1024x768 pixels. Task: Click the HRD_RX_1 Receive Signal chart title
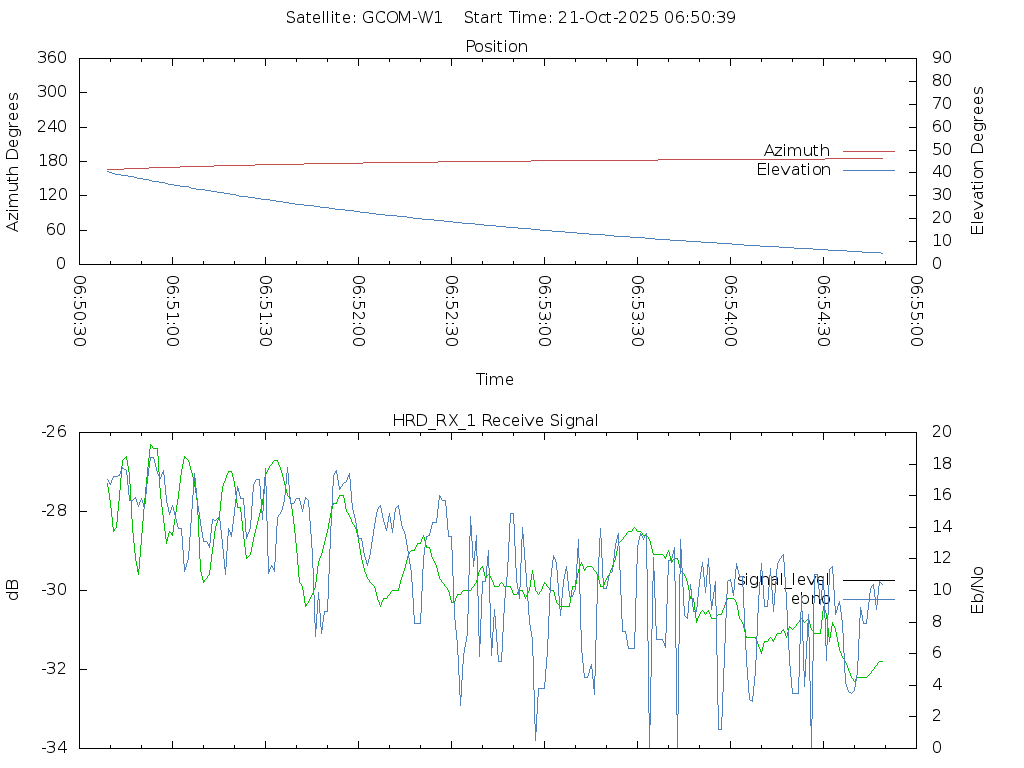tap(495, 420)
